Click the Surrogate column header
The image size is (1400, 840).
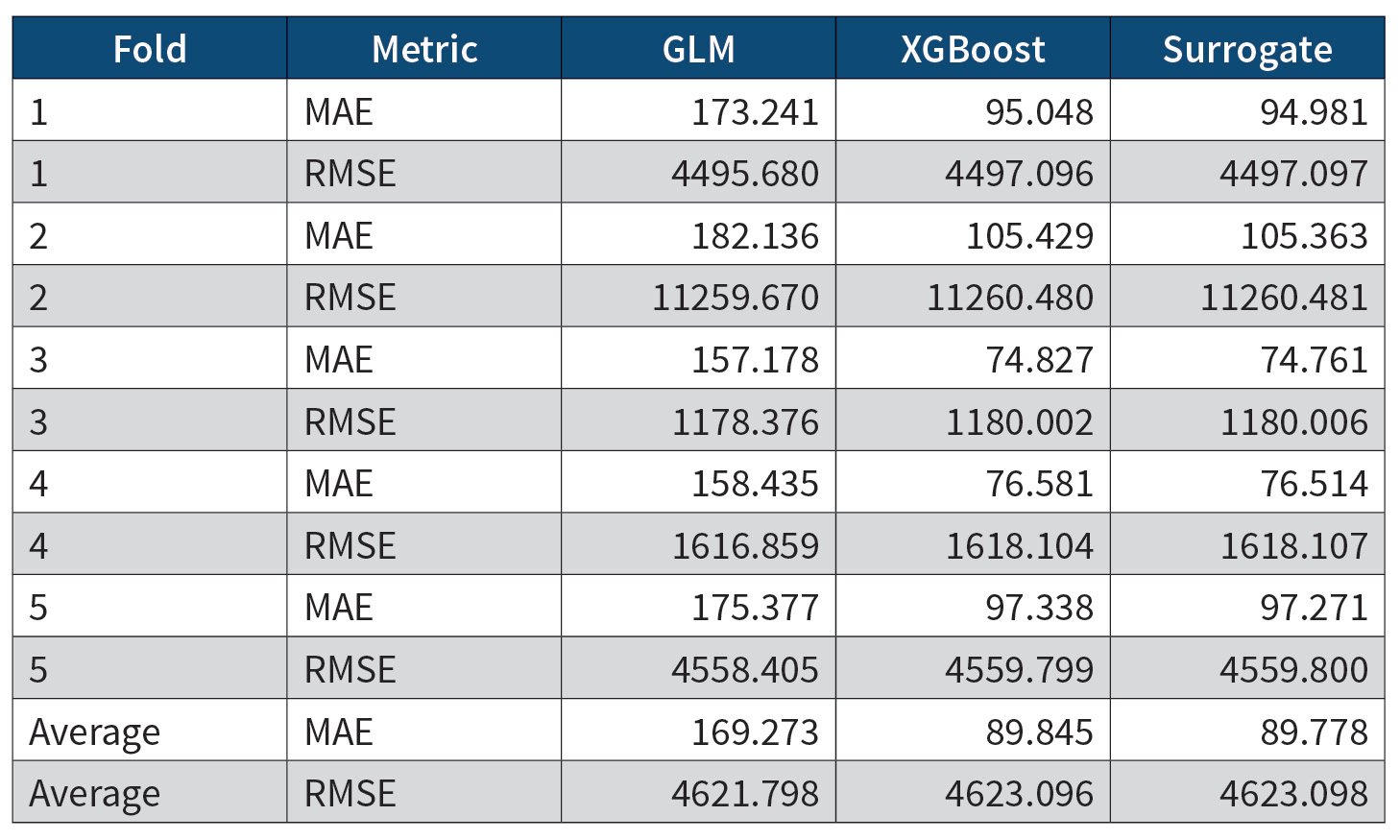[1246, 49]
